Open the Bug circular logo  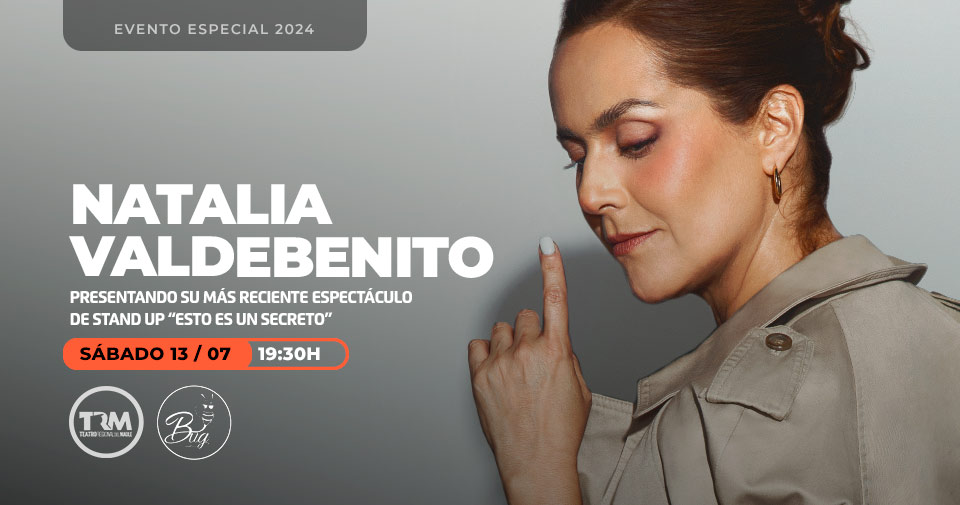pyautogui.click(x=194, y=422)
